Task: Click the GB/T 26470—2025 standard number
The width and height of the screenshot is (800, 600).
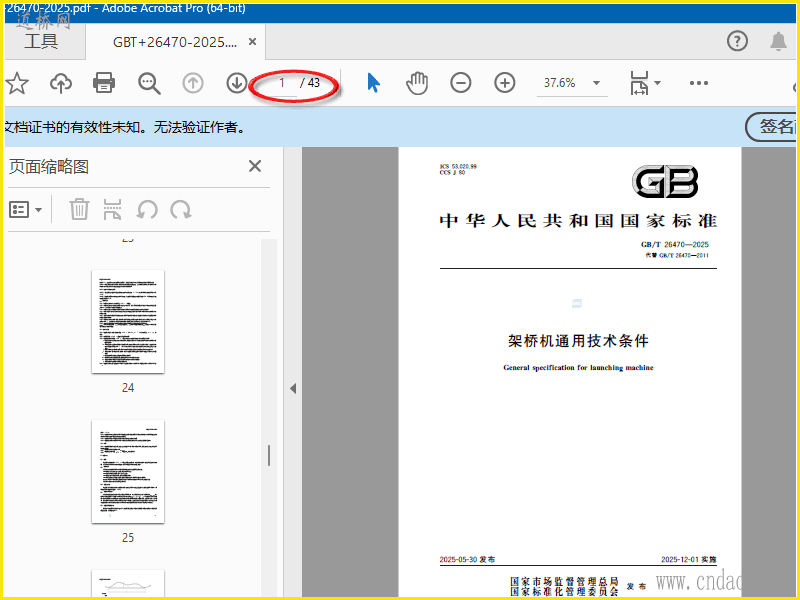Action: point(674,244)
